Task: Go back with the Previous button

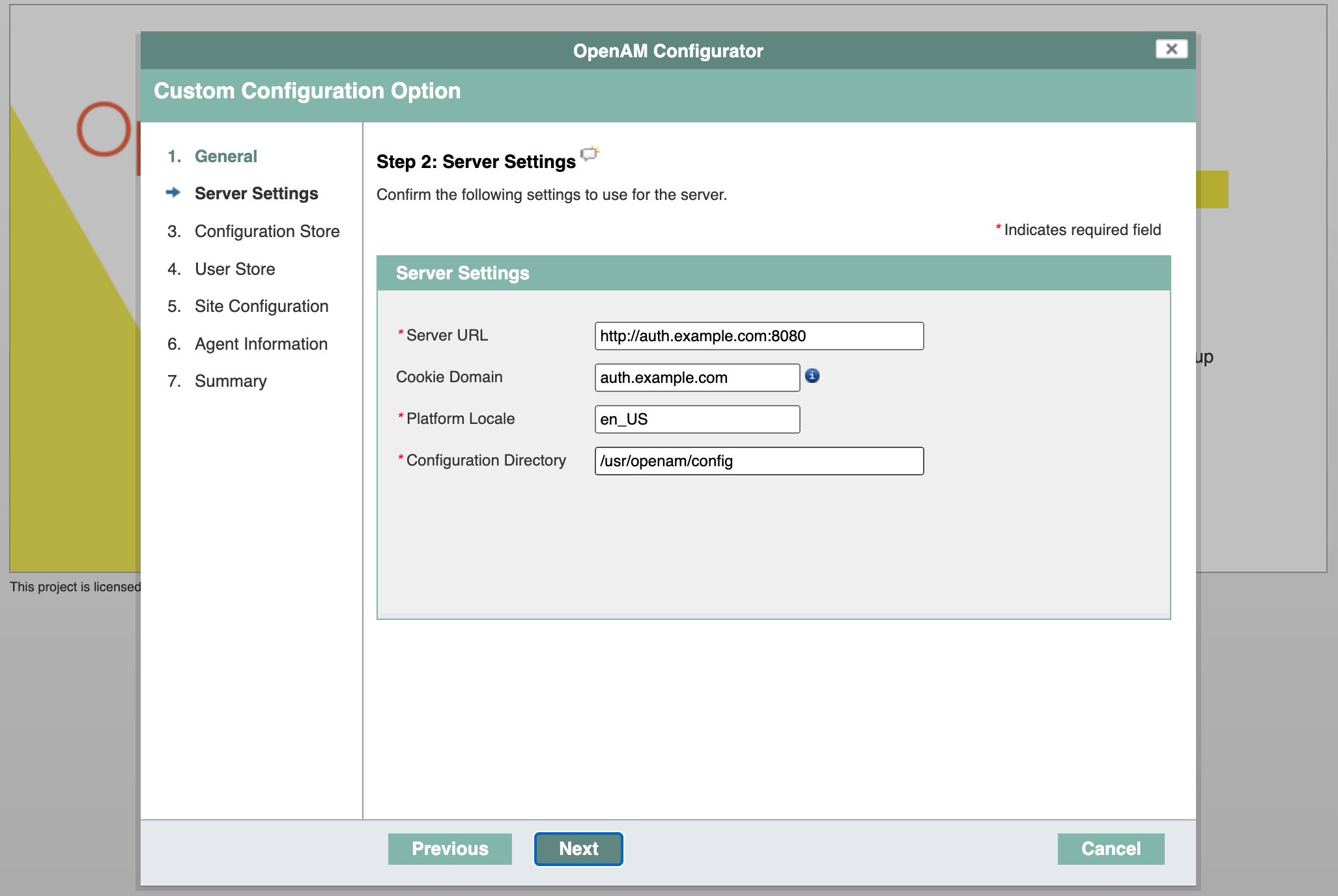Action: pos(449,848)
